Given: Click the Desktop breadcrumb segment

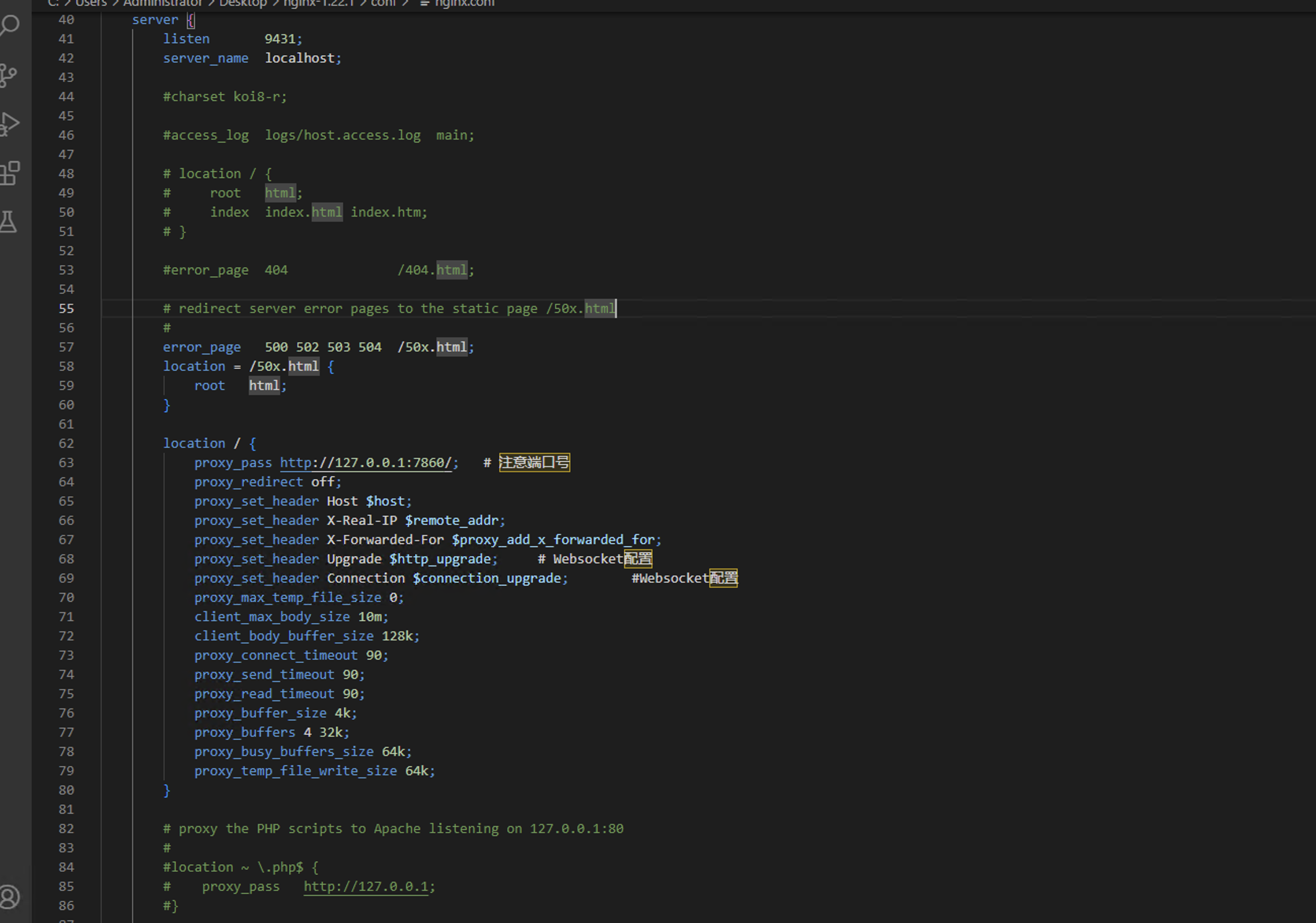Looking at the screenshot, I should (x=243, y=4).
